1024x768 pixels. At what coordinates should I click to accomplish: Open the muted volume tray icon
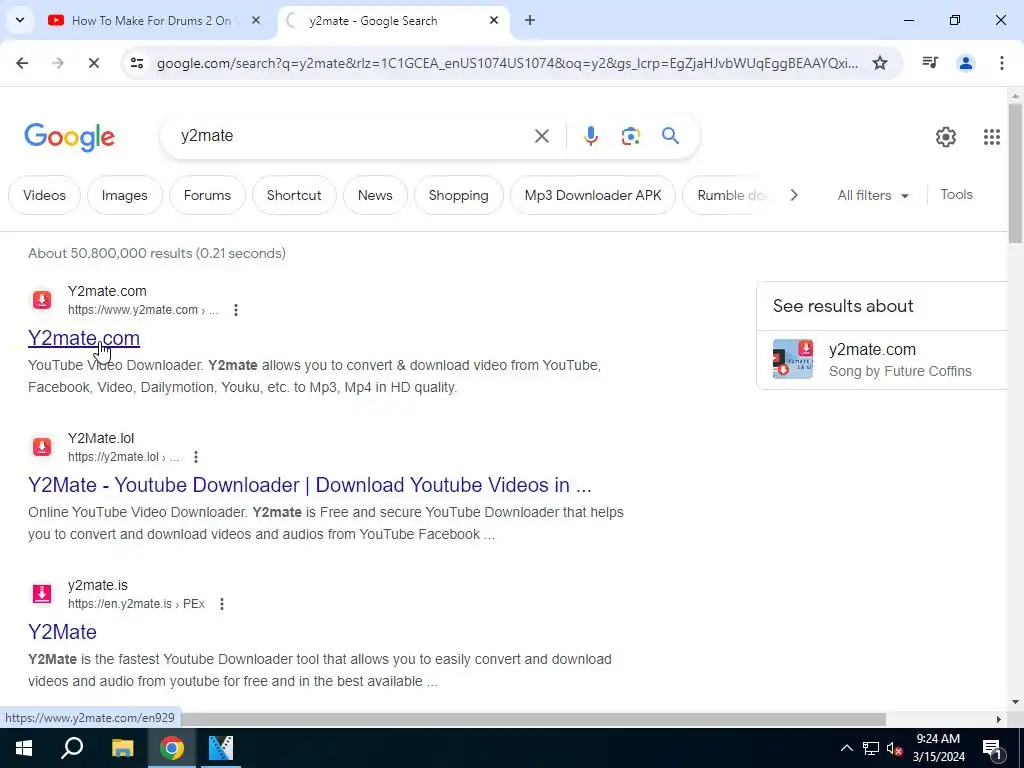pyautogui.click(x=895, y=748)
